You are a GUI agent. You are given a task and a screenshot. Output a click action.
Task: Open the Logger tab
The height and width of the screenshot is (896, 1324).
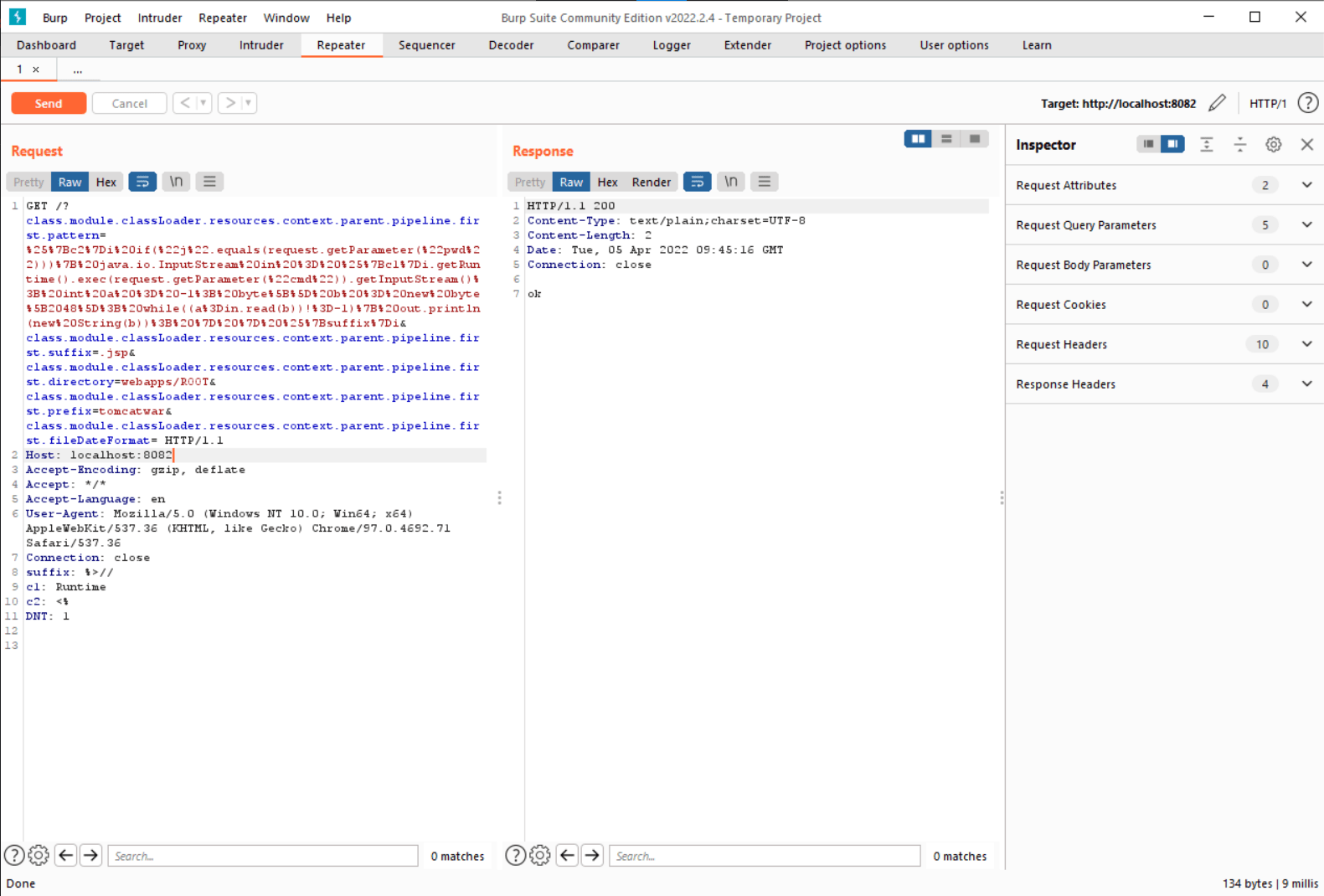click(672, 45)
